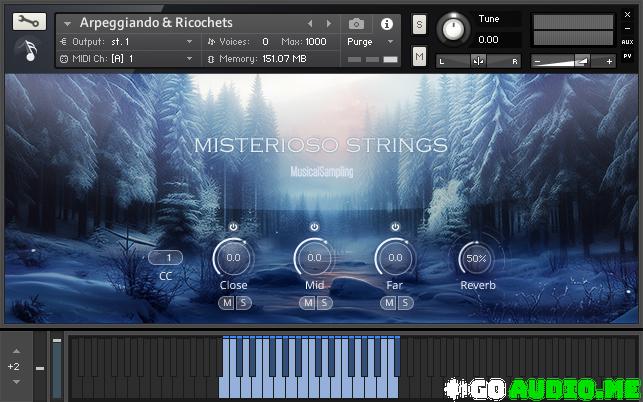This screenshot has height=402, width=643.
Task: Open the instrument info icon
Action: click(x=387, y=23)
